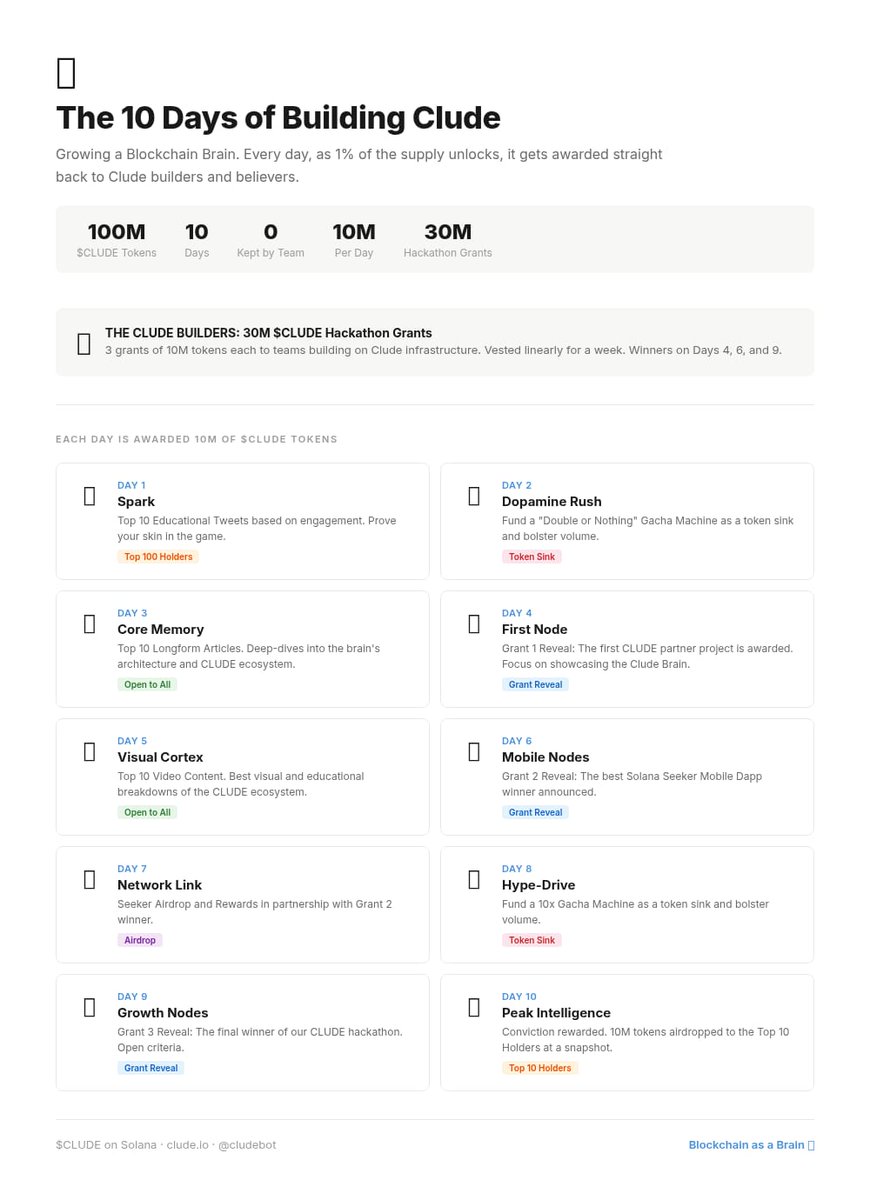
Task: Click the Airdrop tag under Network Link
Action: 140,941
